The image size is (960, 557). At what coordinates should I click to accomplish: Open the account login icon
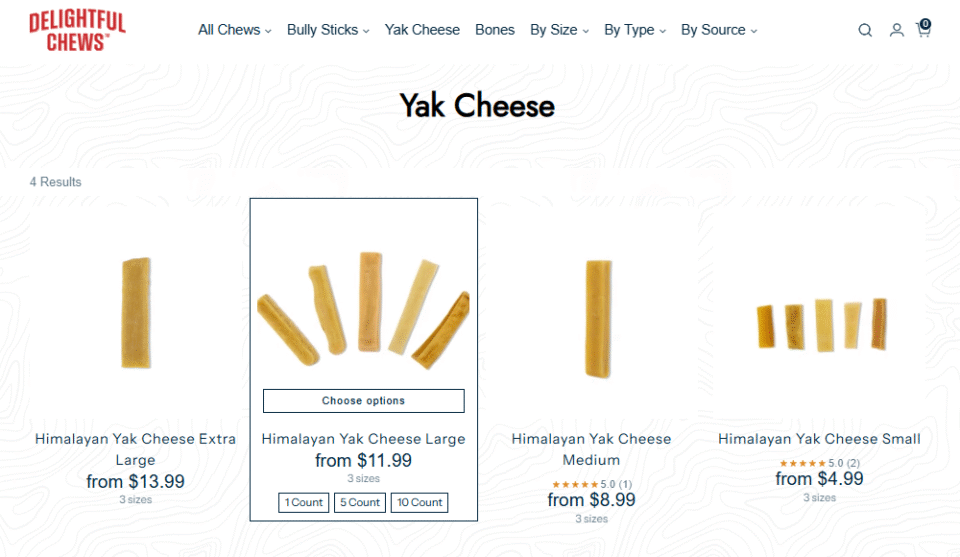tap(897, 30)
